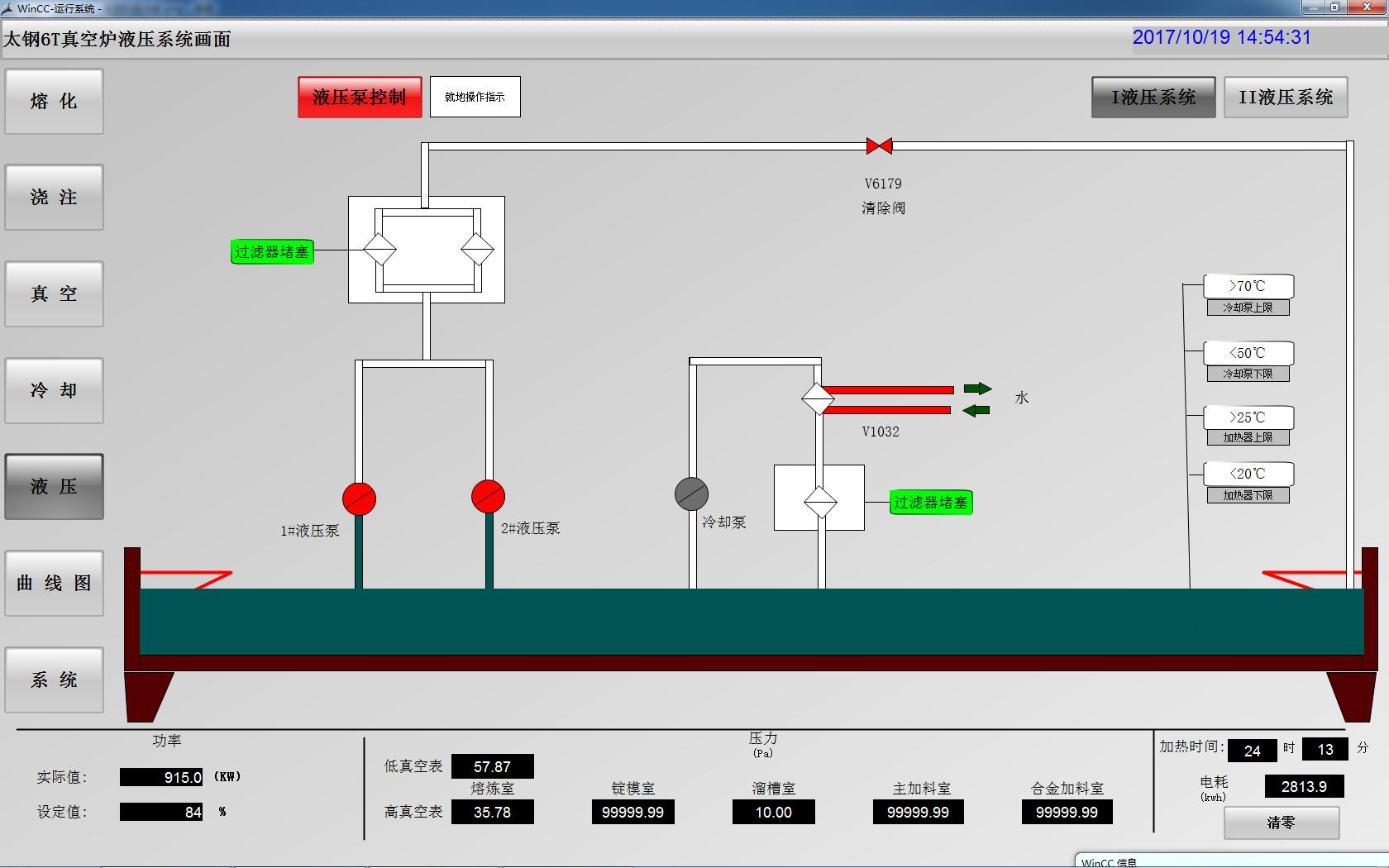The height and width of the screenshot is (868, 1389).
Task: Click the upper green 过滤器堵塞 status label
Action: pos(272,252)
